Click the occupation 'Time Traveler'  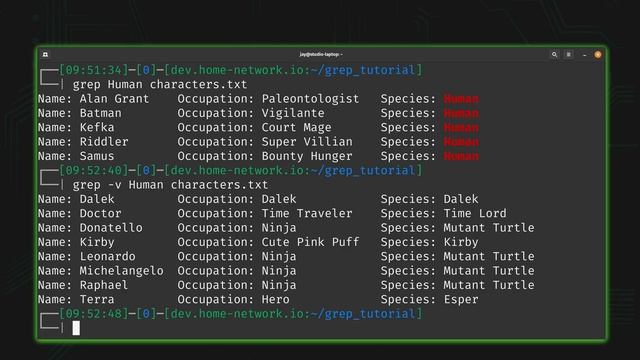pyautogui.click(x=307, y=213)
